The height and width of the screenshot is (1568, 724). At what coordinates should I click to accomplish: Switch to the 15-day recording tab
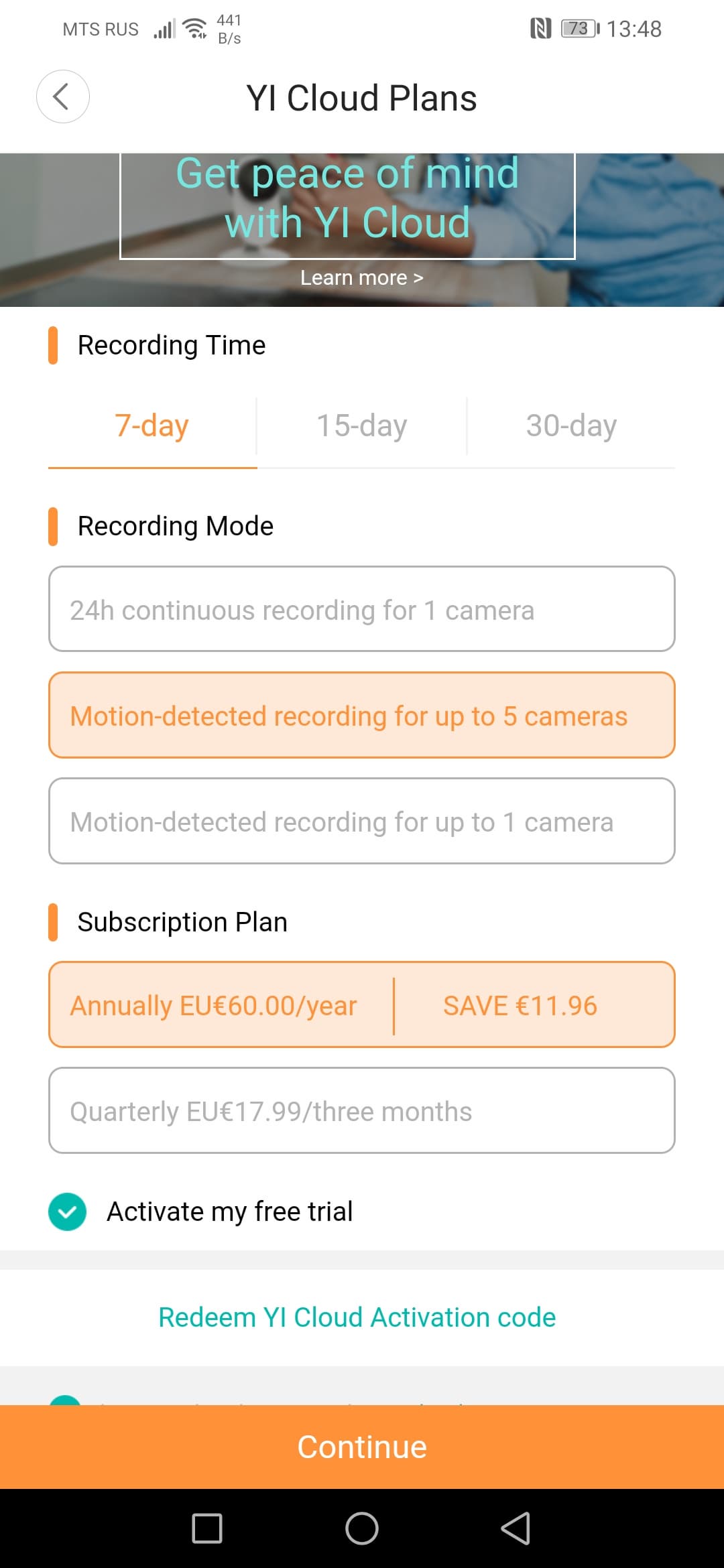[x=361, y=426]
